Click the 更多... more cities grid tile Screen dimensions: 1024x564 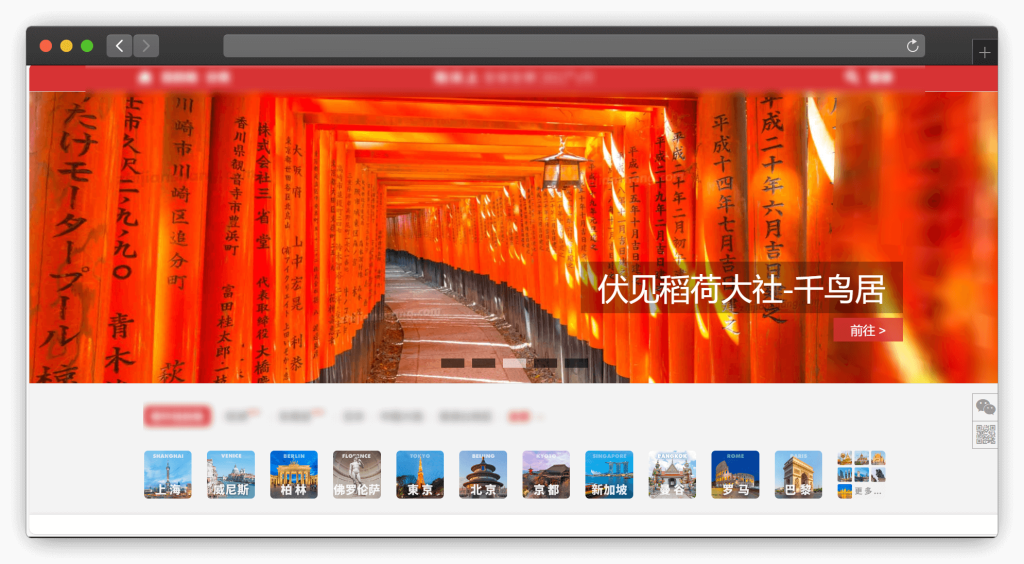click(x=861, y=475)
